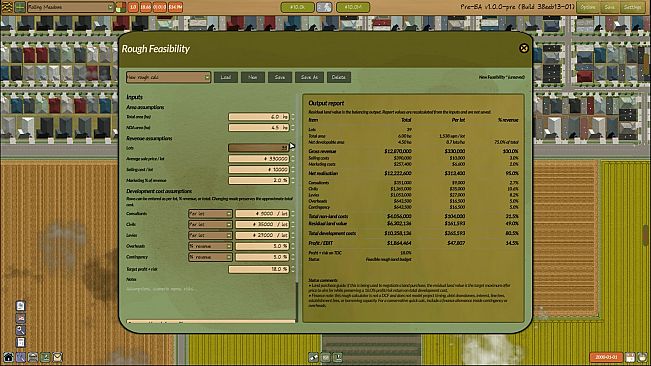Edit the Consultants amount per lot field
Screen dimensions: 651x366
(x=262, y=214)
